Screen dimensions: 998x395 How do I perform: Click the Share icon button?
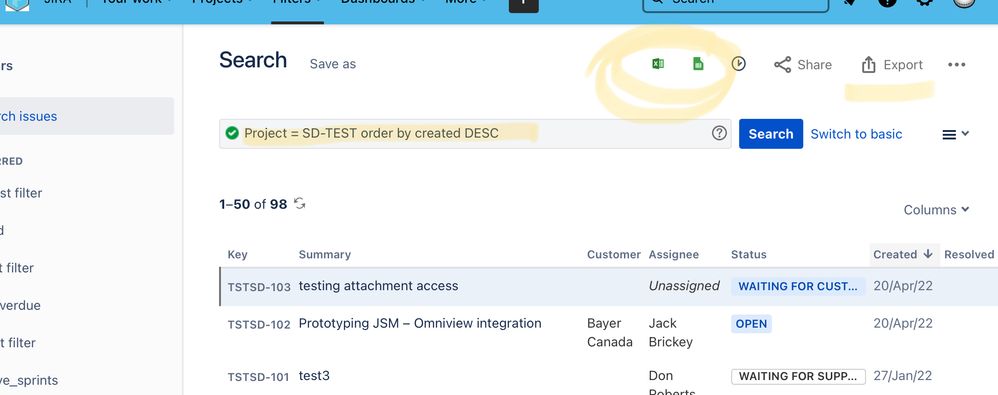803,64
